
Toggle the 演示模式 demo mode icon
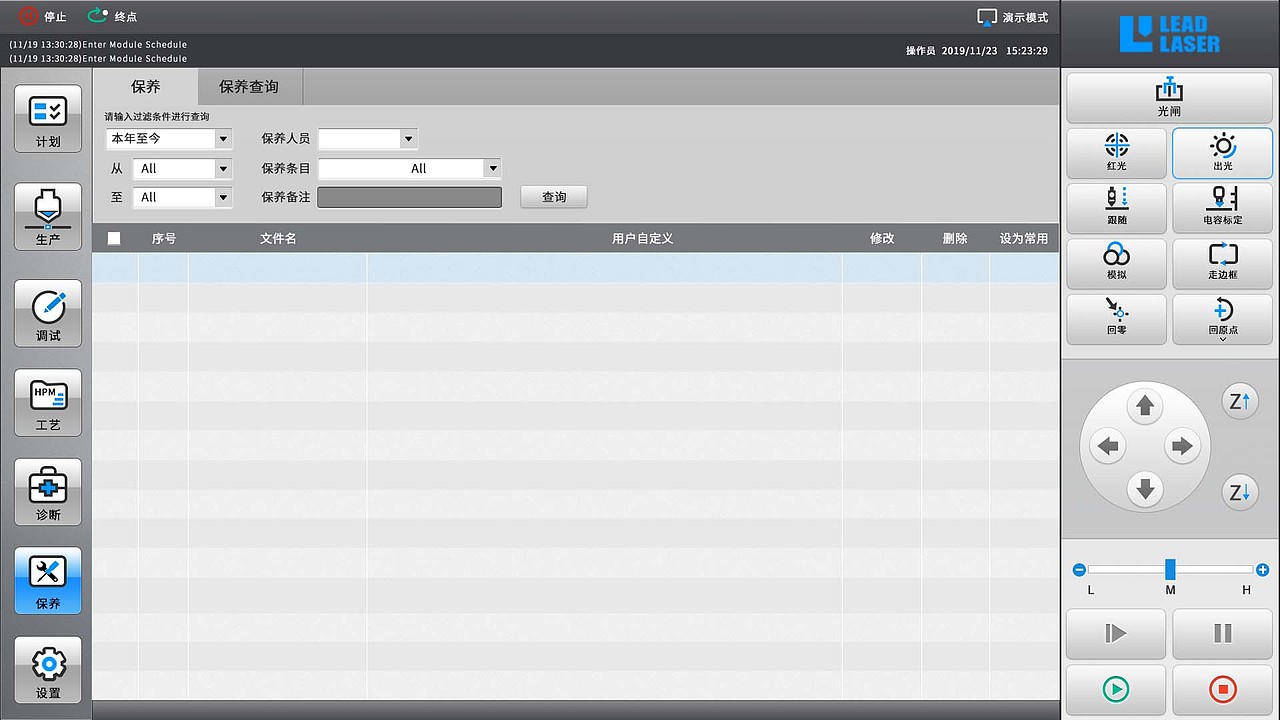click(987, 17)
